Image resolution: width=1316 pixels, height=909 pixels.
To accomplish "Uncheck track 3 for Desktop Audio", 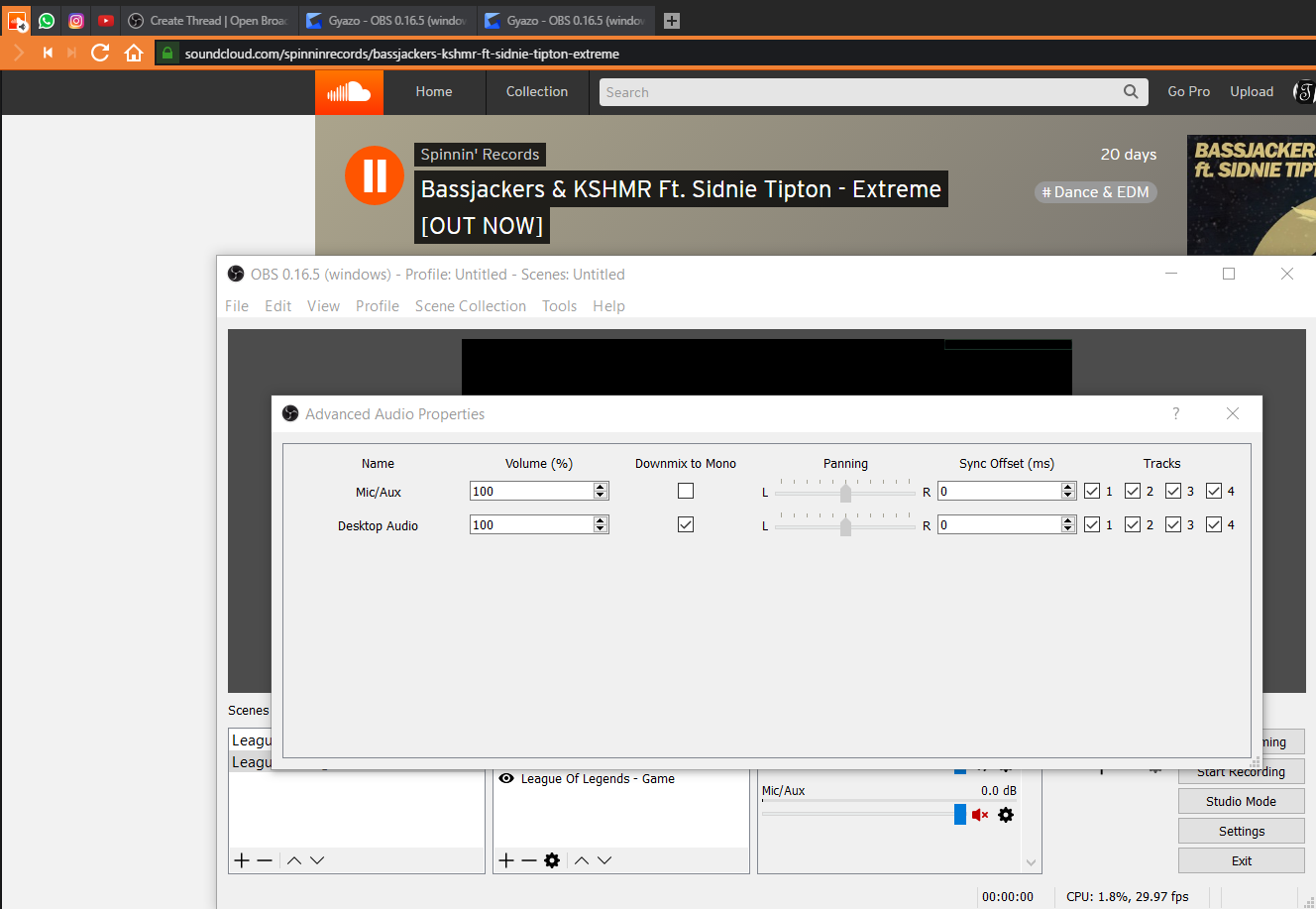I will (1173, 524).
